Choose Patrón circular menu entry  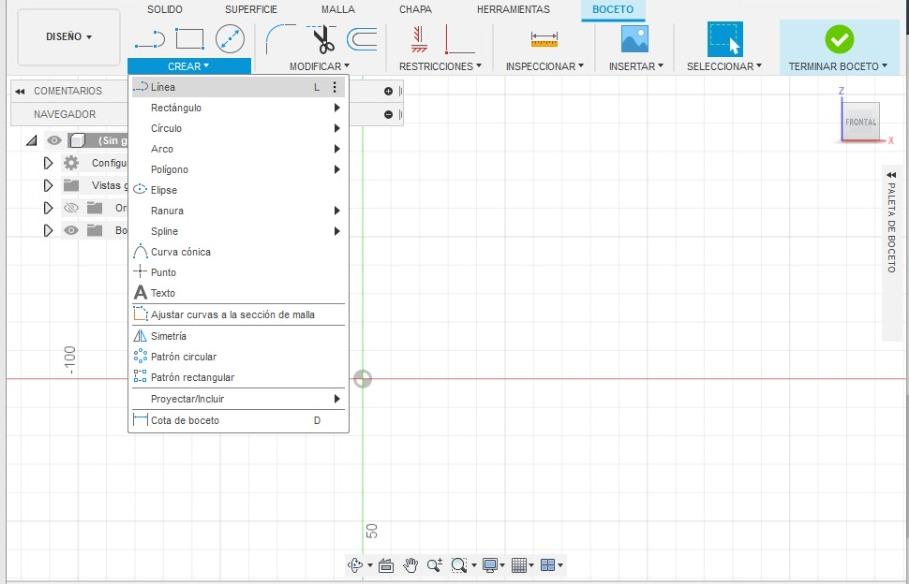click(238, 357)
